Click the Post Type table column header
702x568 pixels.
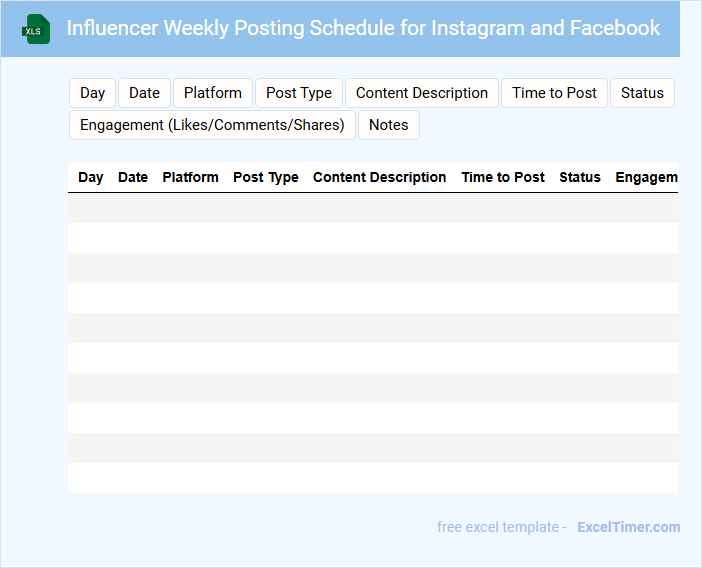click(x=266, y=177)
